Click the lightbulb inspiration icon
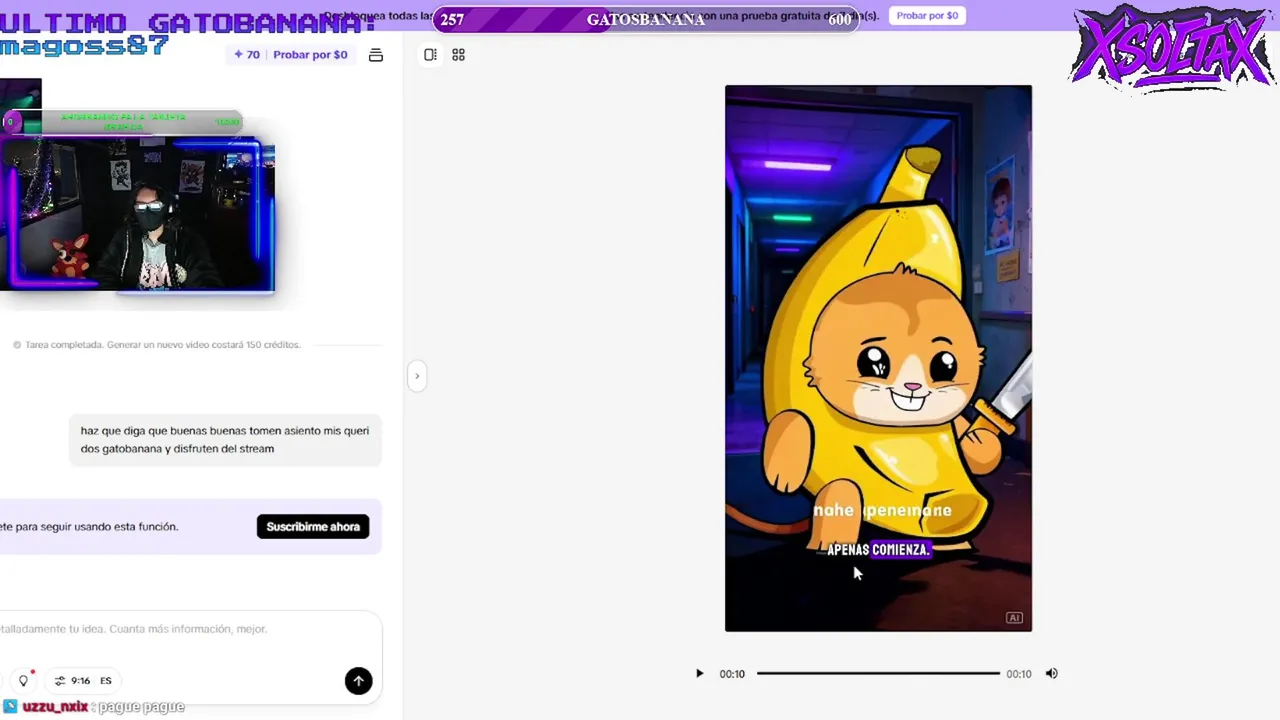This screenshot has width=1280, height=720. [24, 680]
